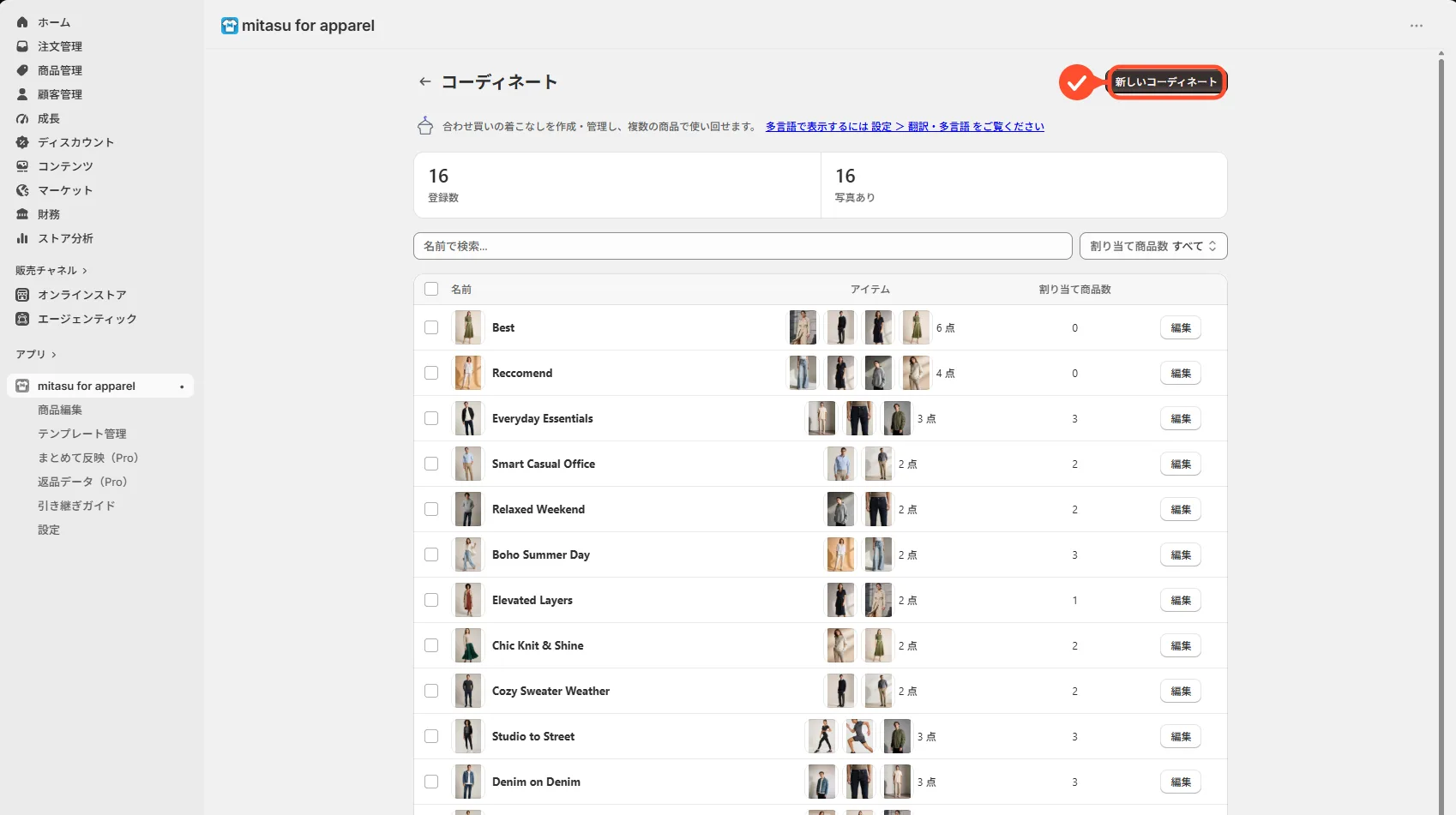Open the Discounts (ディスカウント) icon
This screenshot has height=815, width=1456.
click(22, 142)
